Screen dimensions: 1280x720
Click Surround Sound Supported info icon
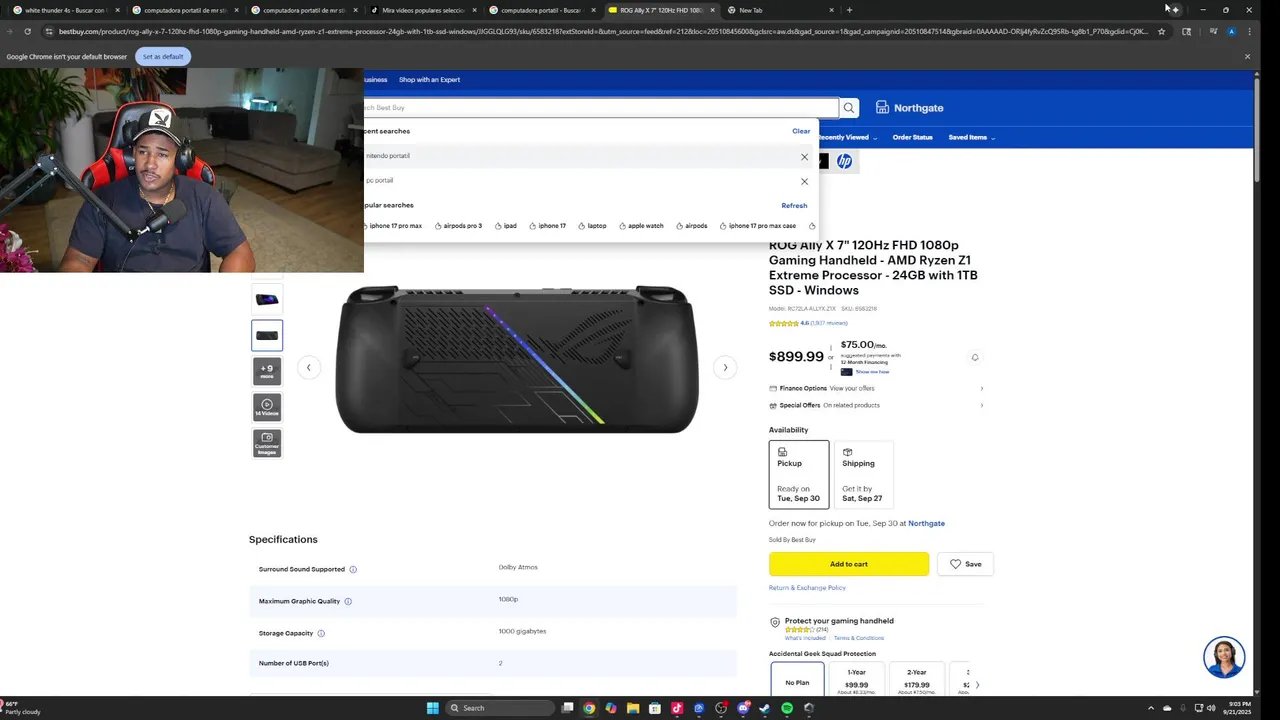pyautogui.click(x=353, y=569)
